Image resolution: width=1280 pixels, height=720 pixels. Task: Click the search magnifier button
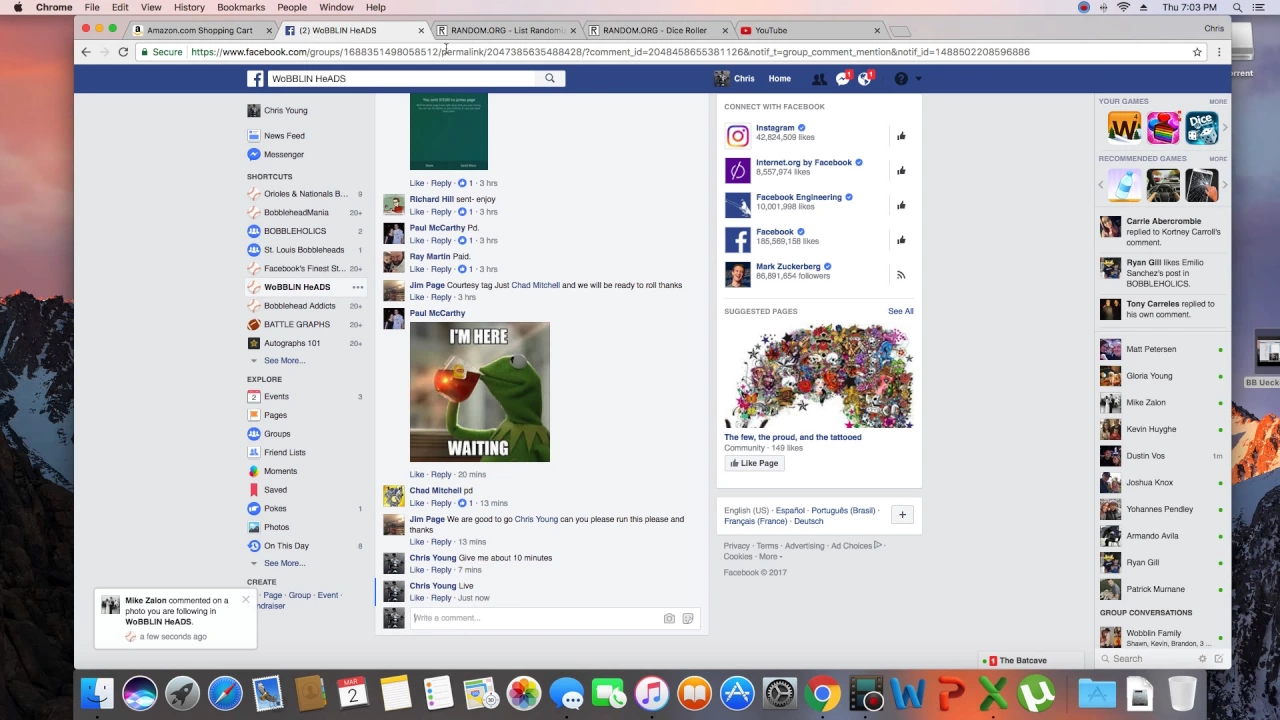550,78
